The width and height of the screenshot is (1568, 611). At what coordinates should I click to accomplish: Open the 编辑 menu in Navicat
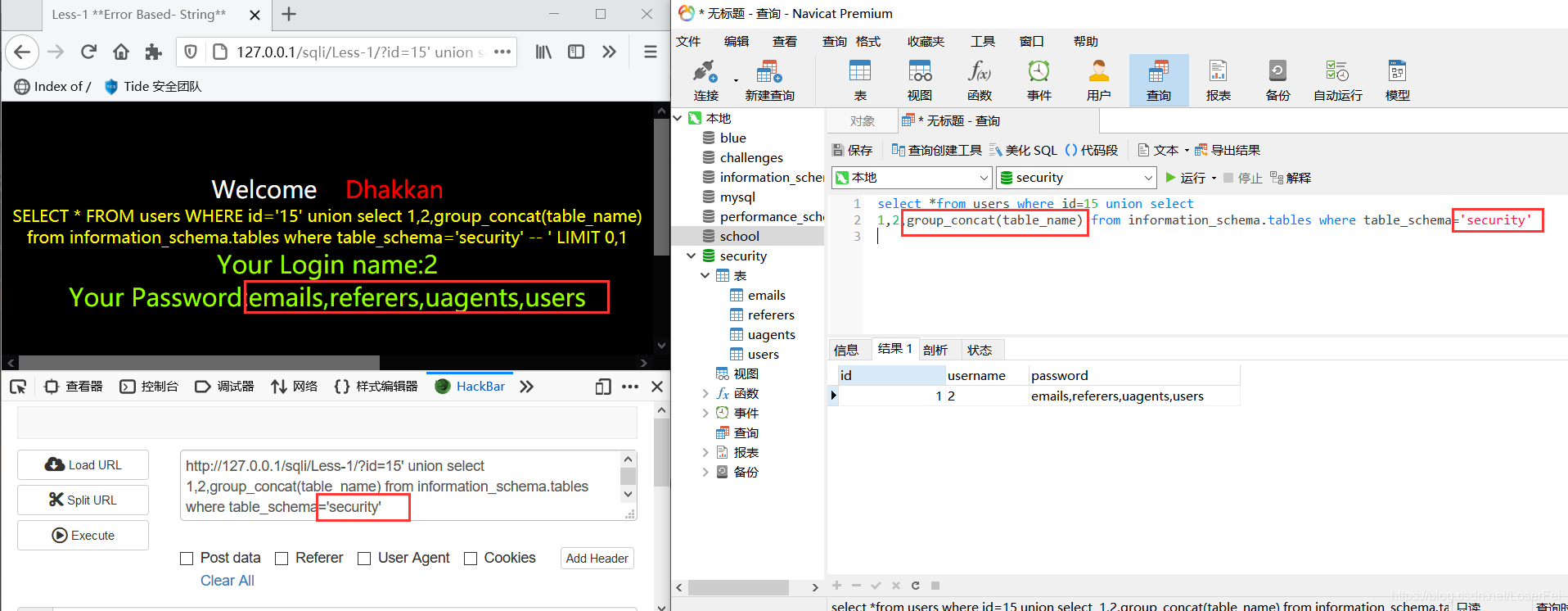click(737, 42)
